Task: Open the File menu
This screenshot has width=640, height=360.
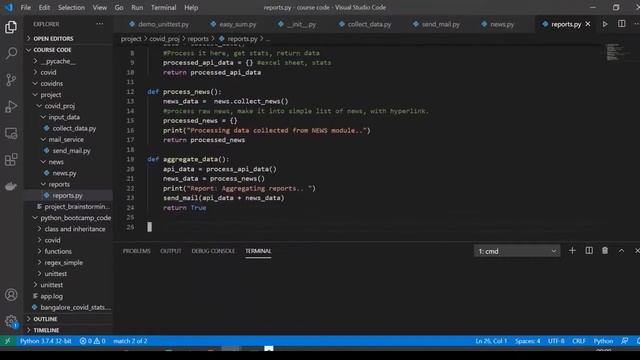Action: pyautogui.click(x=26, y=7)
